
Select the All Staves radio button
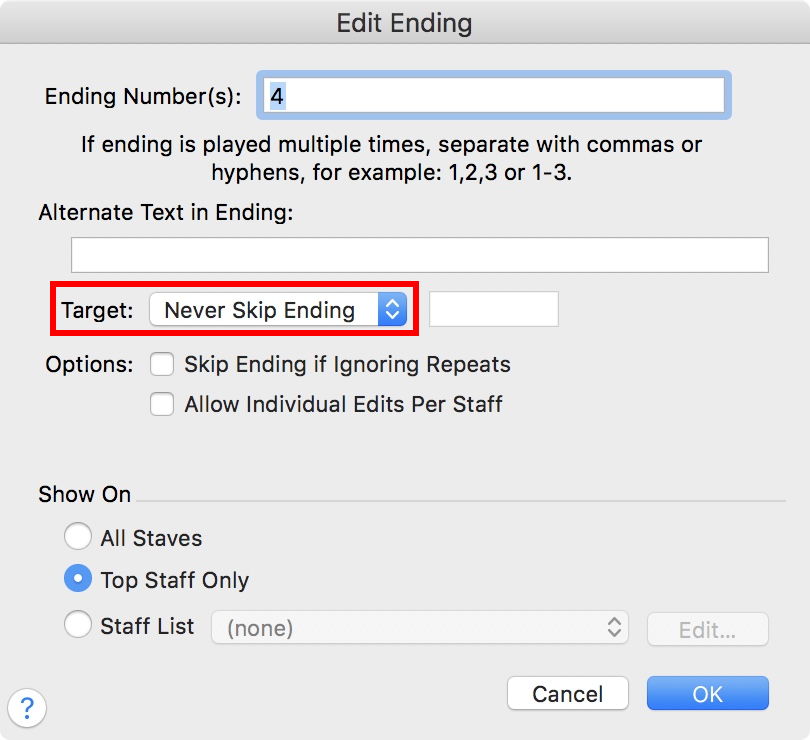(77, 538)
